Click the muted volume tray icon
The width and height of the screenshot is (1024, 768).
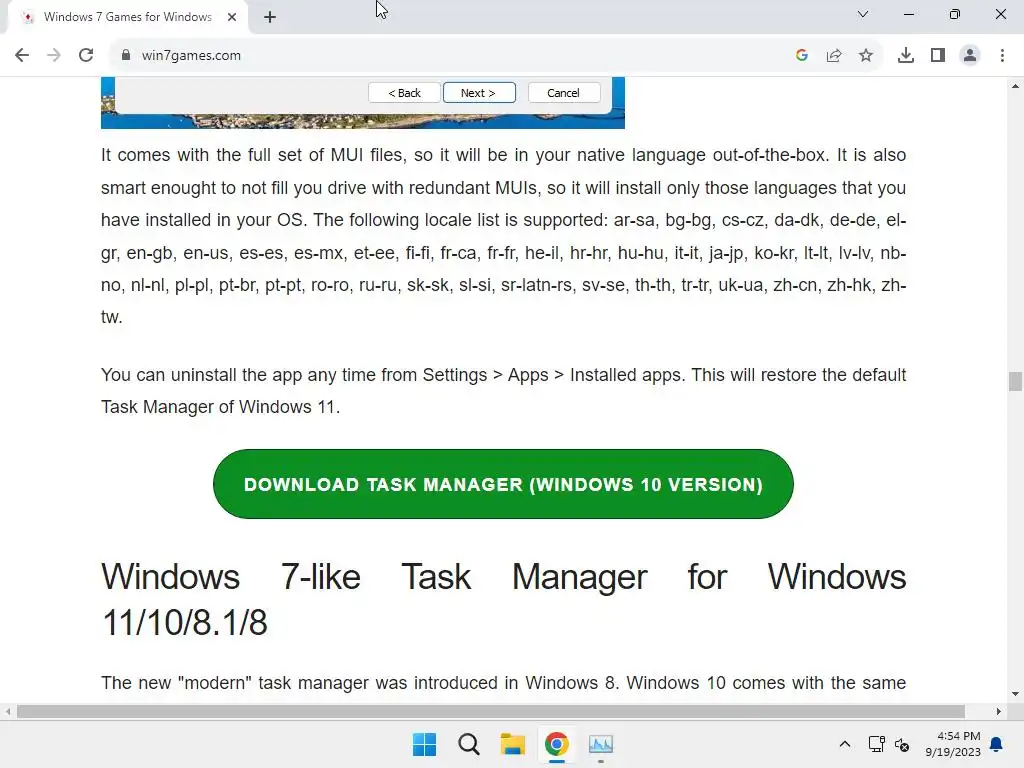point(902,744)
